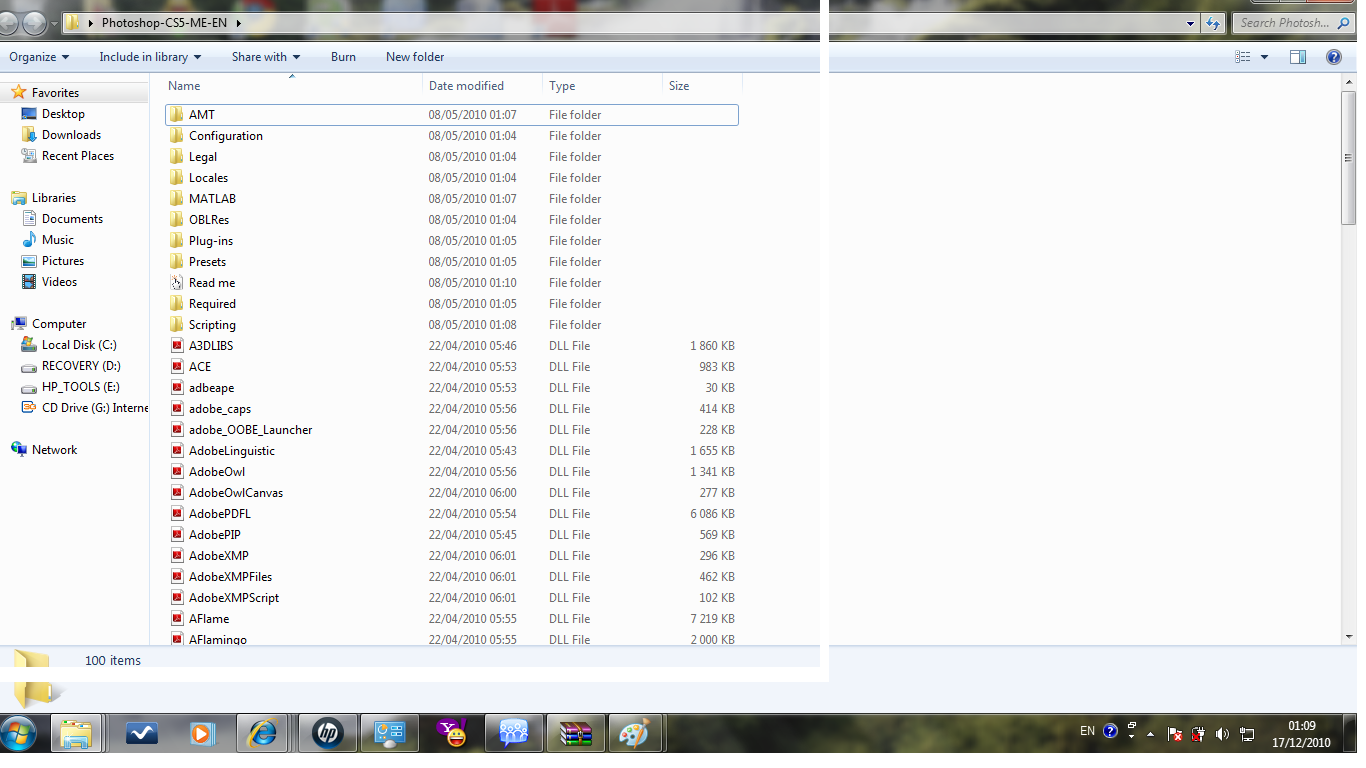1366x768 pixels.
Task: Select Local Disk (C:)
Action: click(79, 345)
